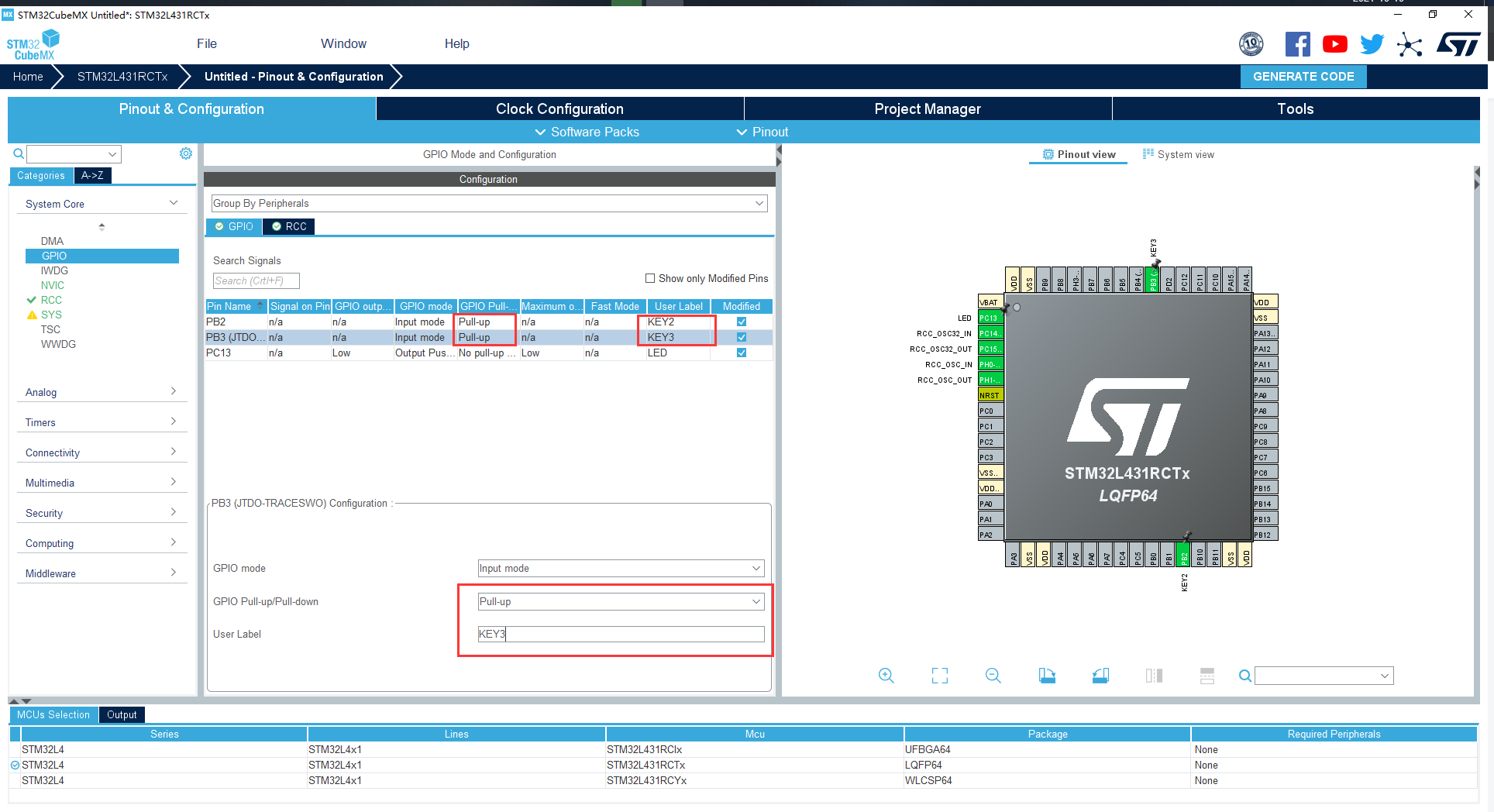This screenshot has height=812, width=1494.
Task: Switch to A->Z sorting tab
Action: pyautogui.click(x=92, y=175)
